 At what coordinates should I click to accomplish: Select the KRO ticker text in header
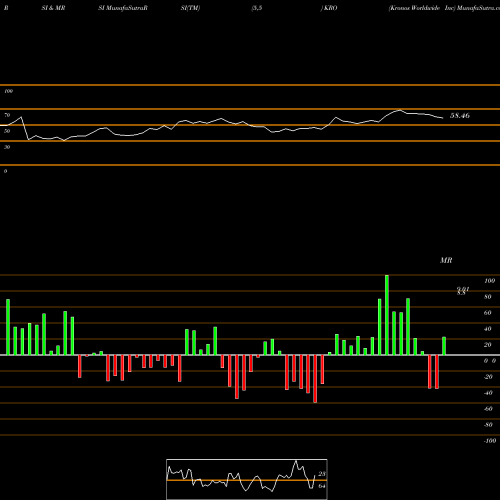click(330, 8)
